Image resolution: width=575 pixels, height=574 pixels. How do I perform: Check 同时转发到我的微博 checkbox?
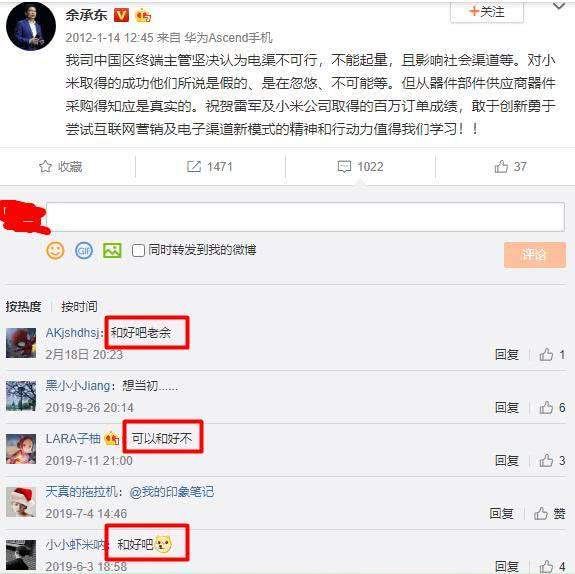[138, 251]
